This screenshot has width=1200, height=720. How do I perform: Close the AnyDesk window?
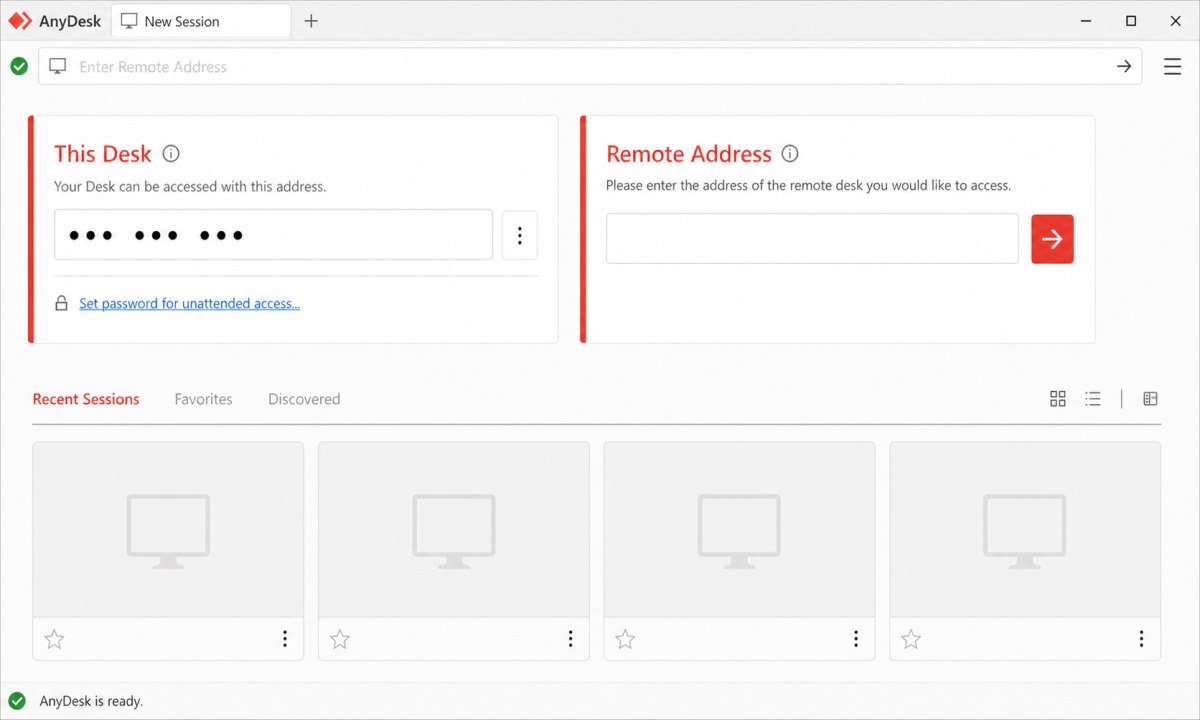coord(1175,21)
